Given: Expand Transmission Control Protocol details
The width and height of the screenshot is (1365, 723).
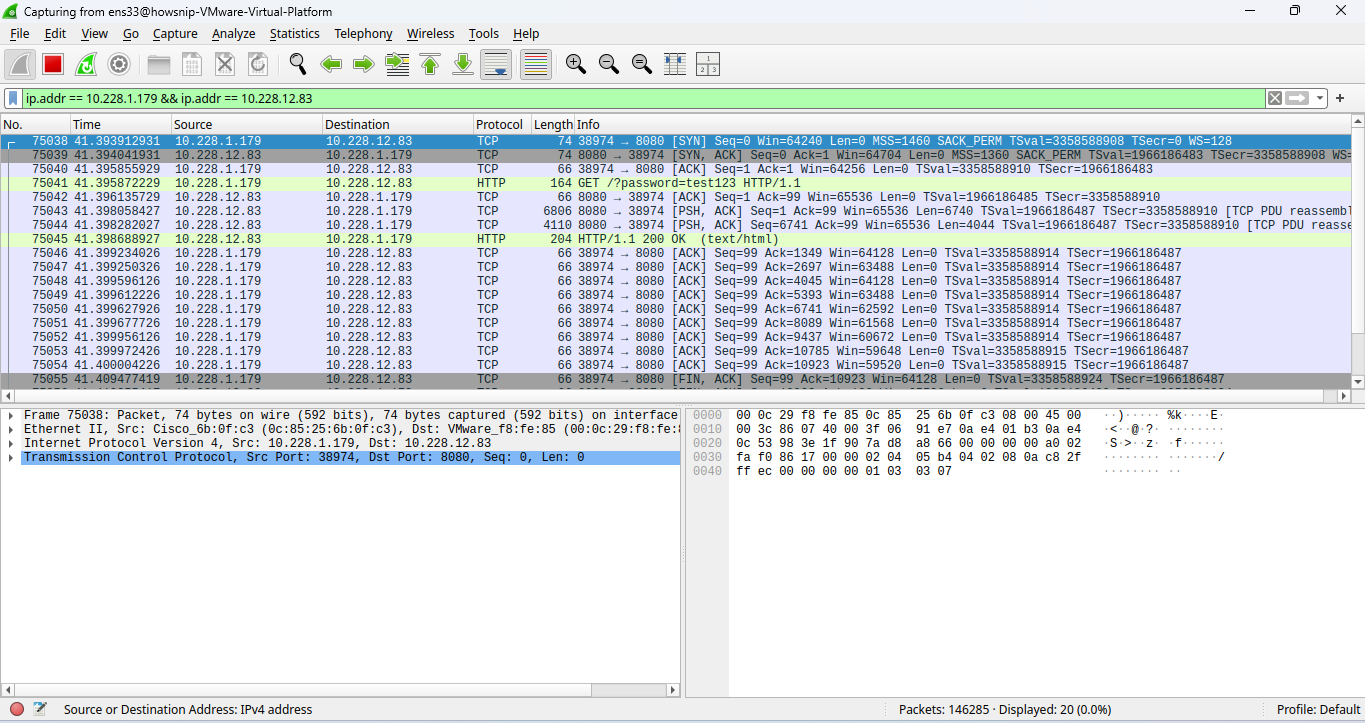Looking at the screenshot, I should click(x=10, y=457).
